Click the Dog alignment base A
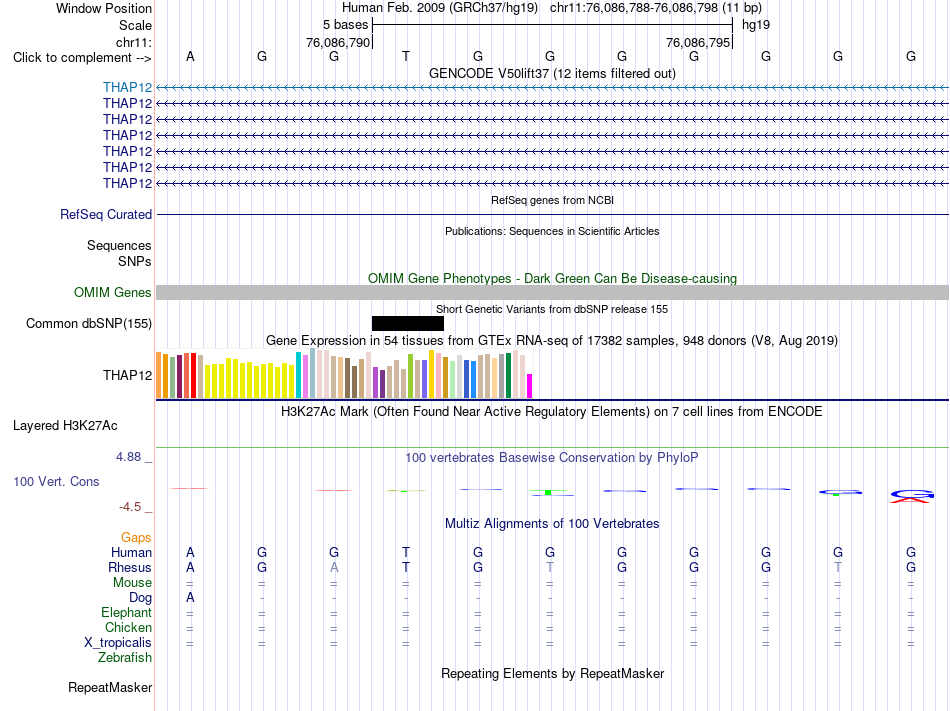The width and height of the screenshot is (950, 711). point(190,598)
